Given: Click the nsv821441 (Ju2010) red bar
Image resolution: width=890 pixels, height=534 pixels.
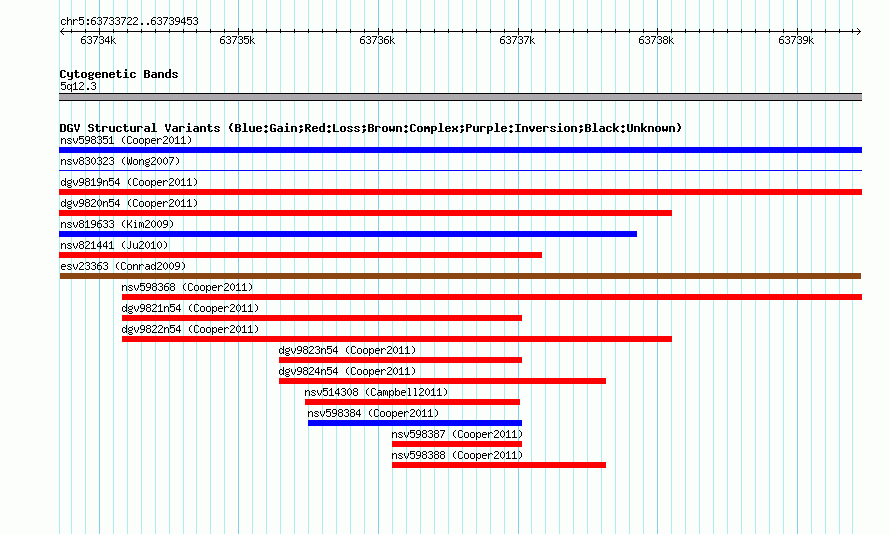Looking at the screenshot, I should click(300, 255).
